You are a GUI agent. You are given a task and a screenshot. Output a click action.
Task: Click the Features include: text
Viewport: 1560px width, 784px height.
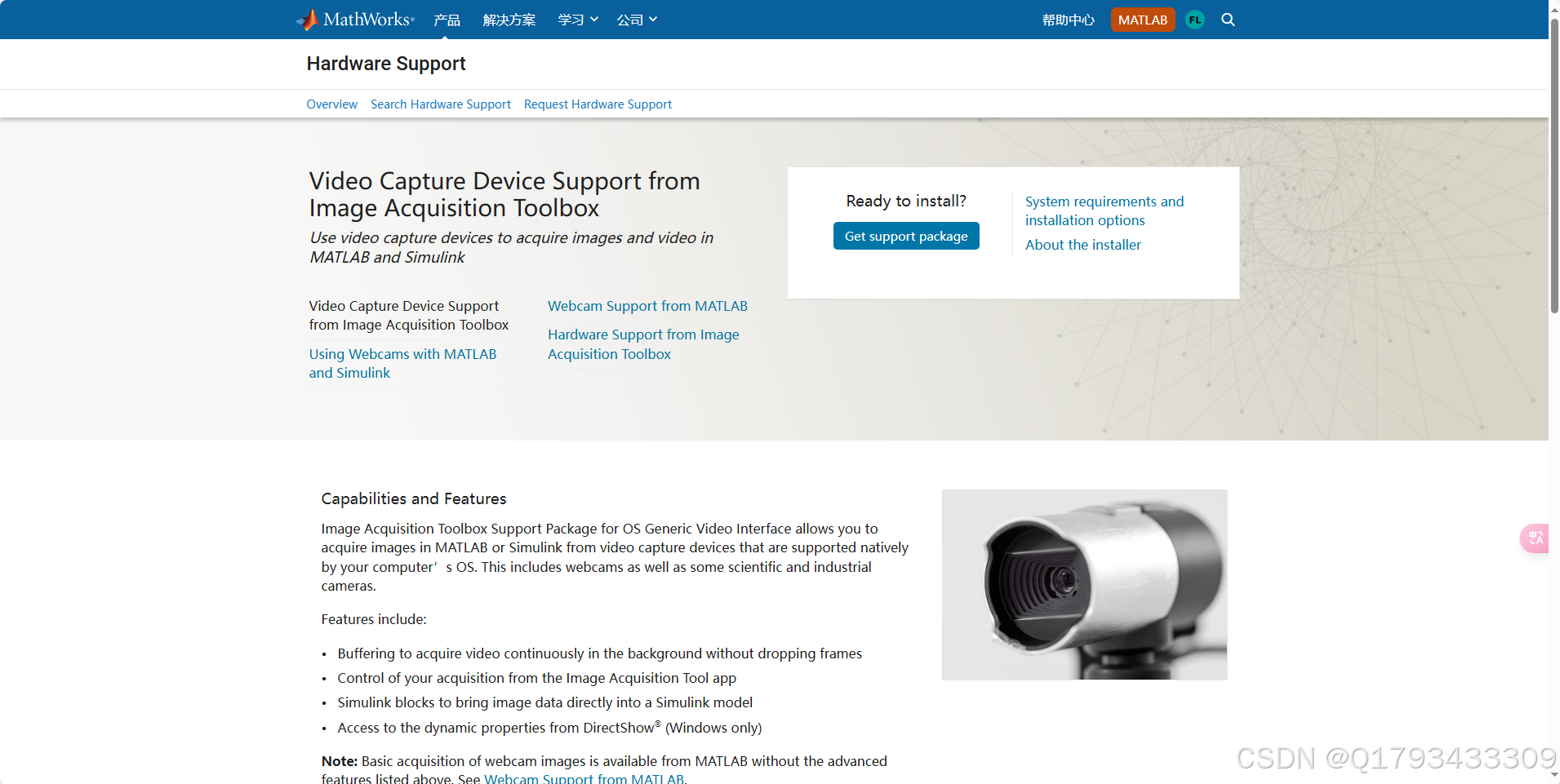(x=374, y=619)
